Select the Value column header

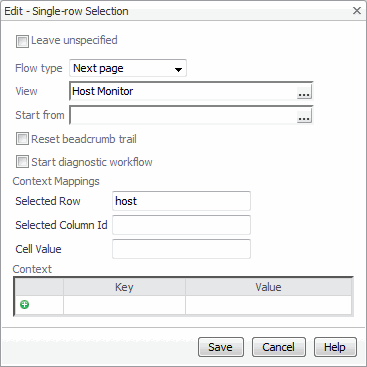click(x=268, y=287)
